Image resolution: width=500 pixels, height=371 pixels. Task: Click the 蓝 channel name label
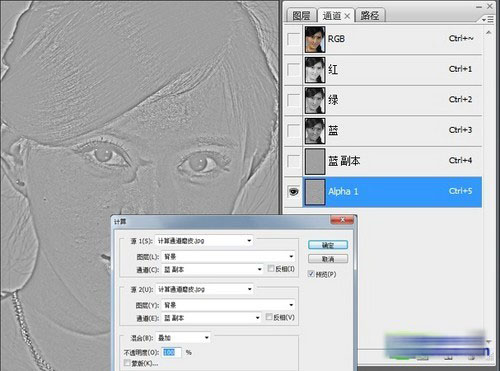pos(333,130)
